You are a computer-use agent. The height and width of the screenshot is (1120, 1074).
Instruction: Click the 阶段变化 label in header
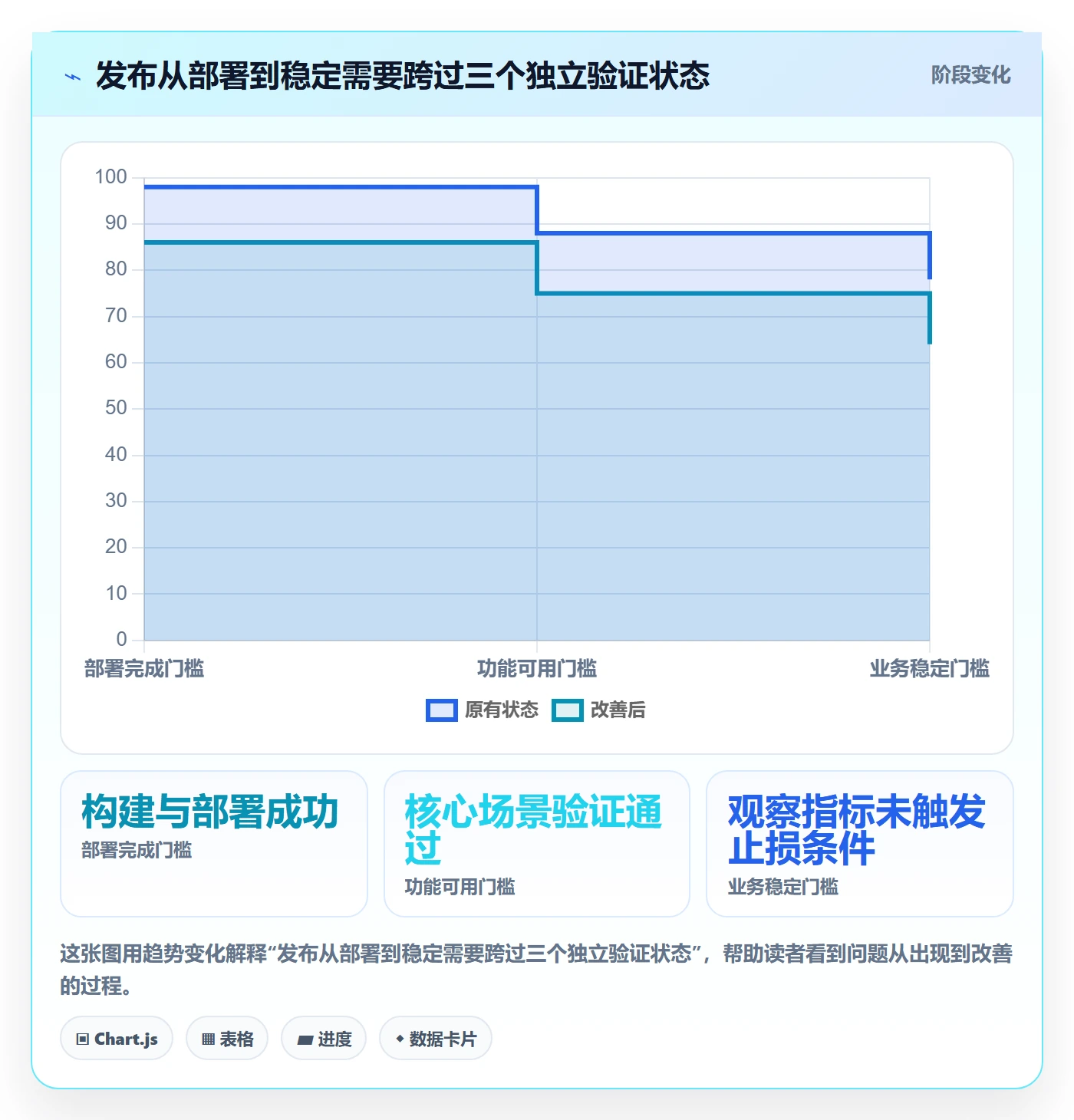(x=970, y=75)
